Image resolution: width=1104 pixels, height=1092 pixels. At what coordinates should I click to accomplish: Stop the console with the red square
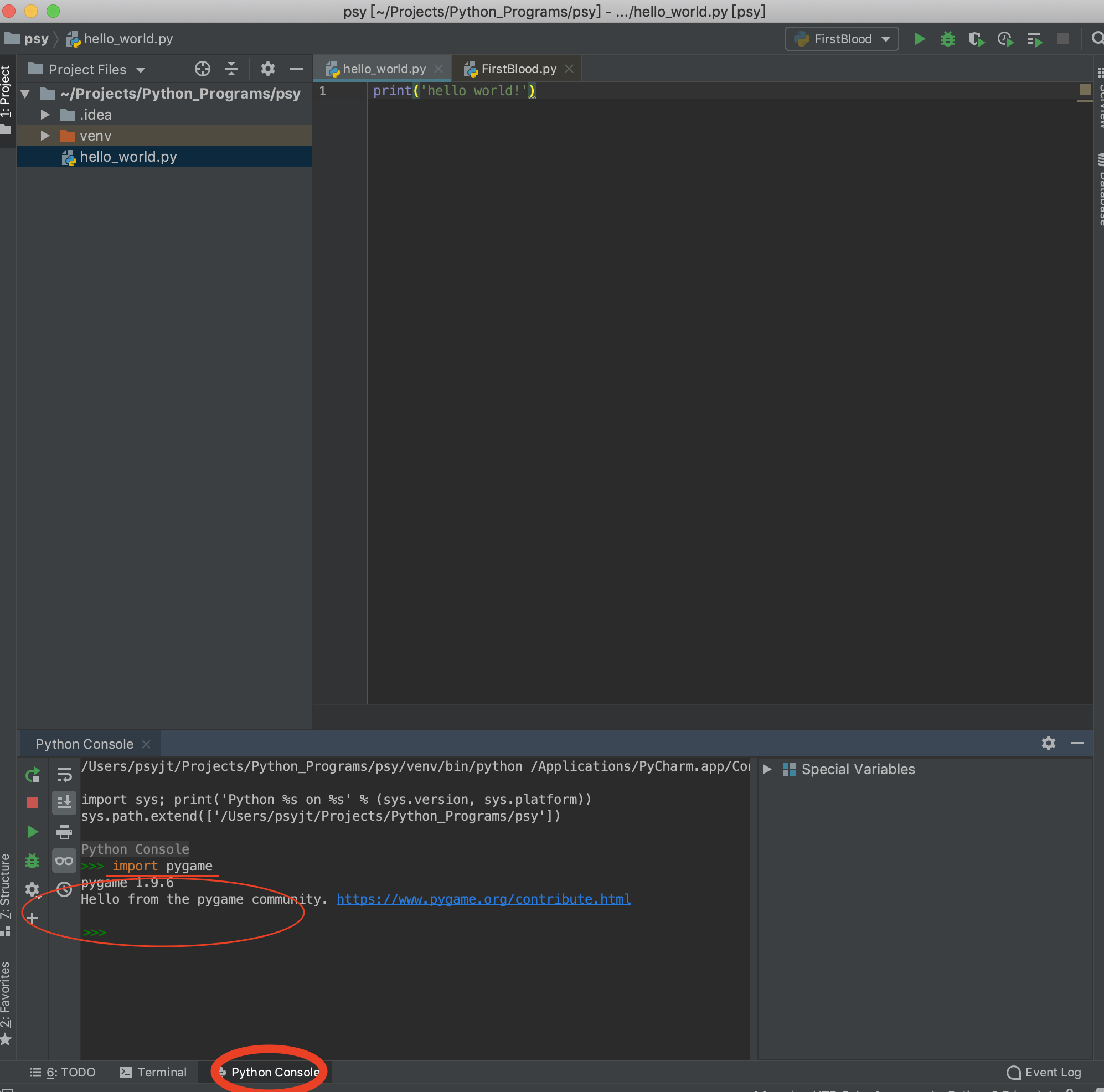[32, 803]
